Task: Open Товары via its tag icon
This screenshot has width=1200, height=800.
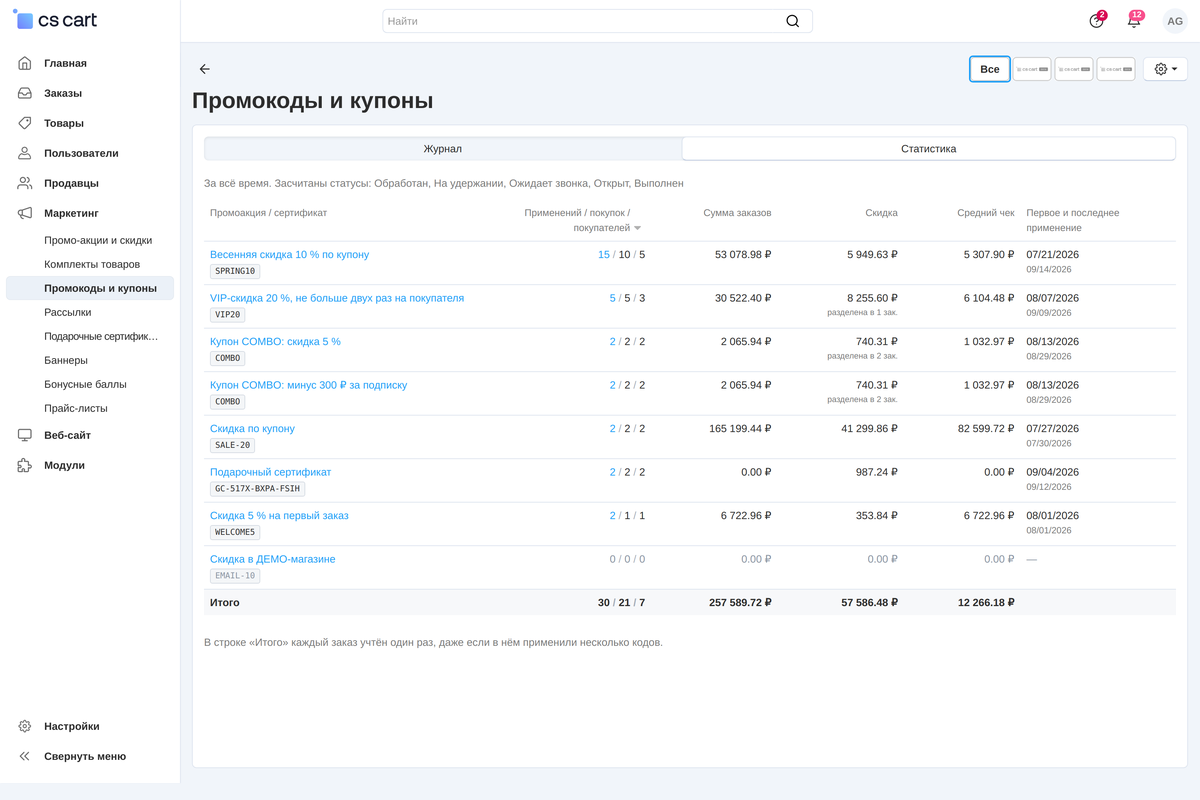Action: pos(25,123)
